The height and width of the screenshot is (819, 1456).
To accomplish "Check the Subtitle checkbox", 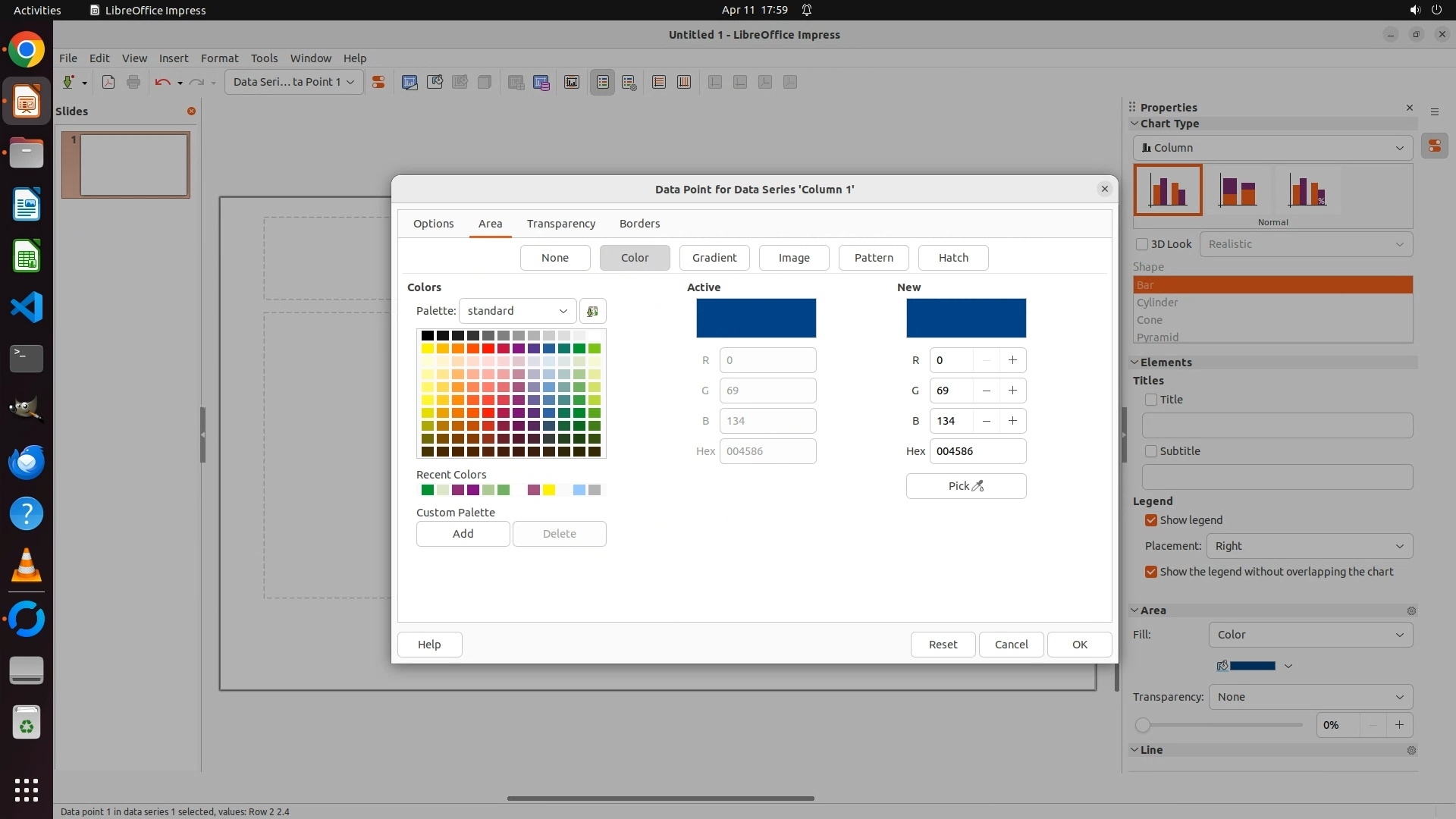I will [1151, 451].
